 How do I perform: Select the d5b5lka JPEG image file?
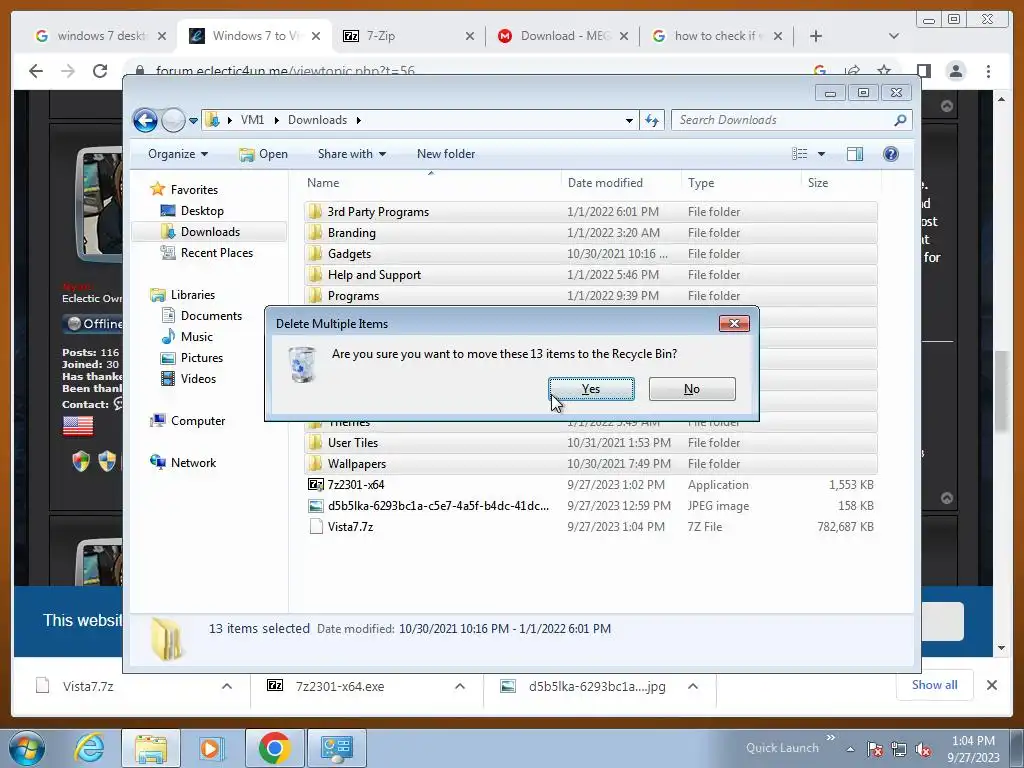[x=590, y=505]
